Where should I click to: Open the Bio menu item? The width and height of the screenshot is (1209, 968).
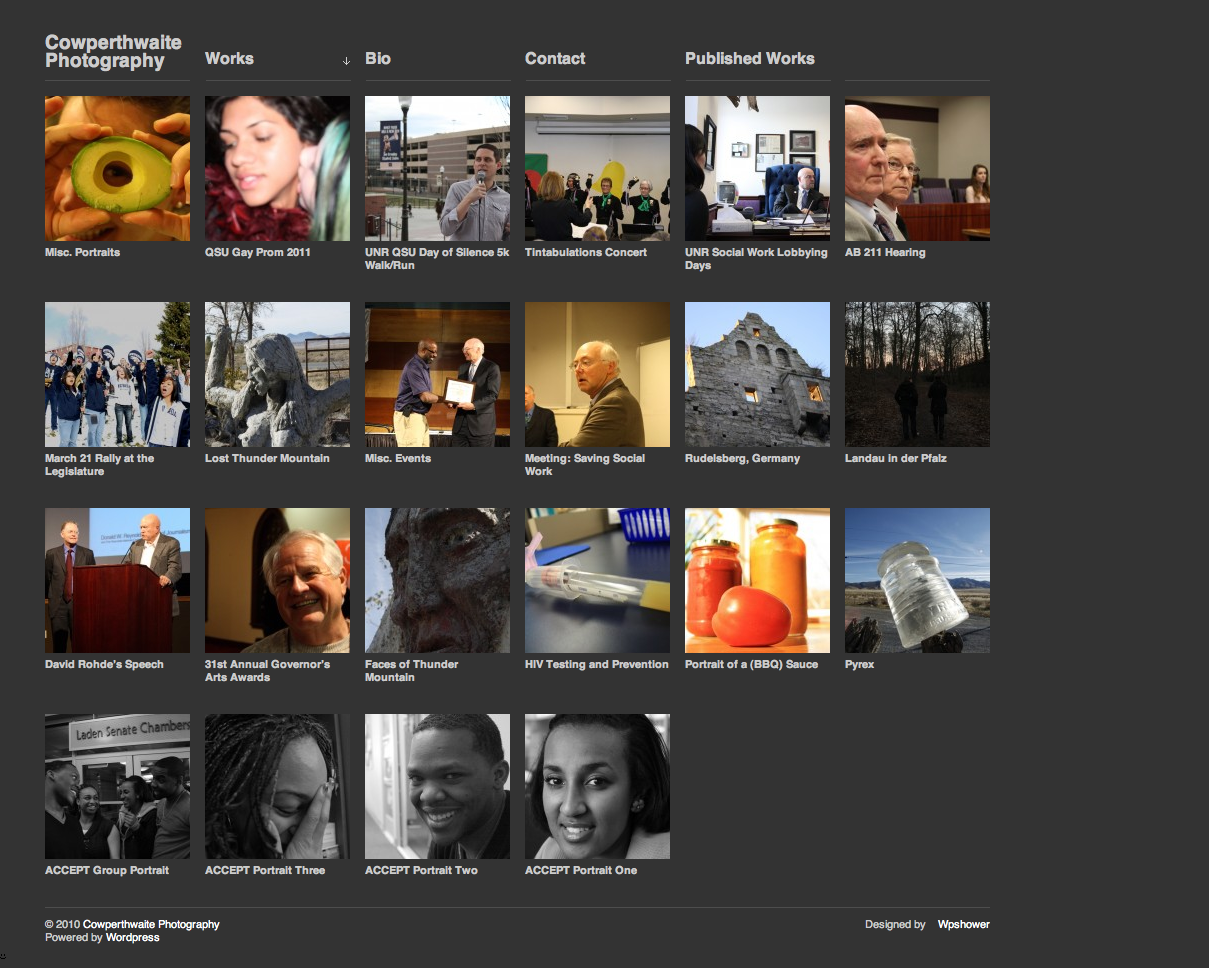(378, 59)
